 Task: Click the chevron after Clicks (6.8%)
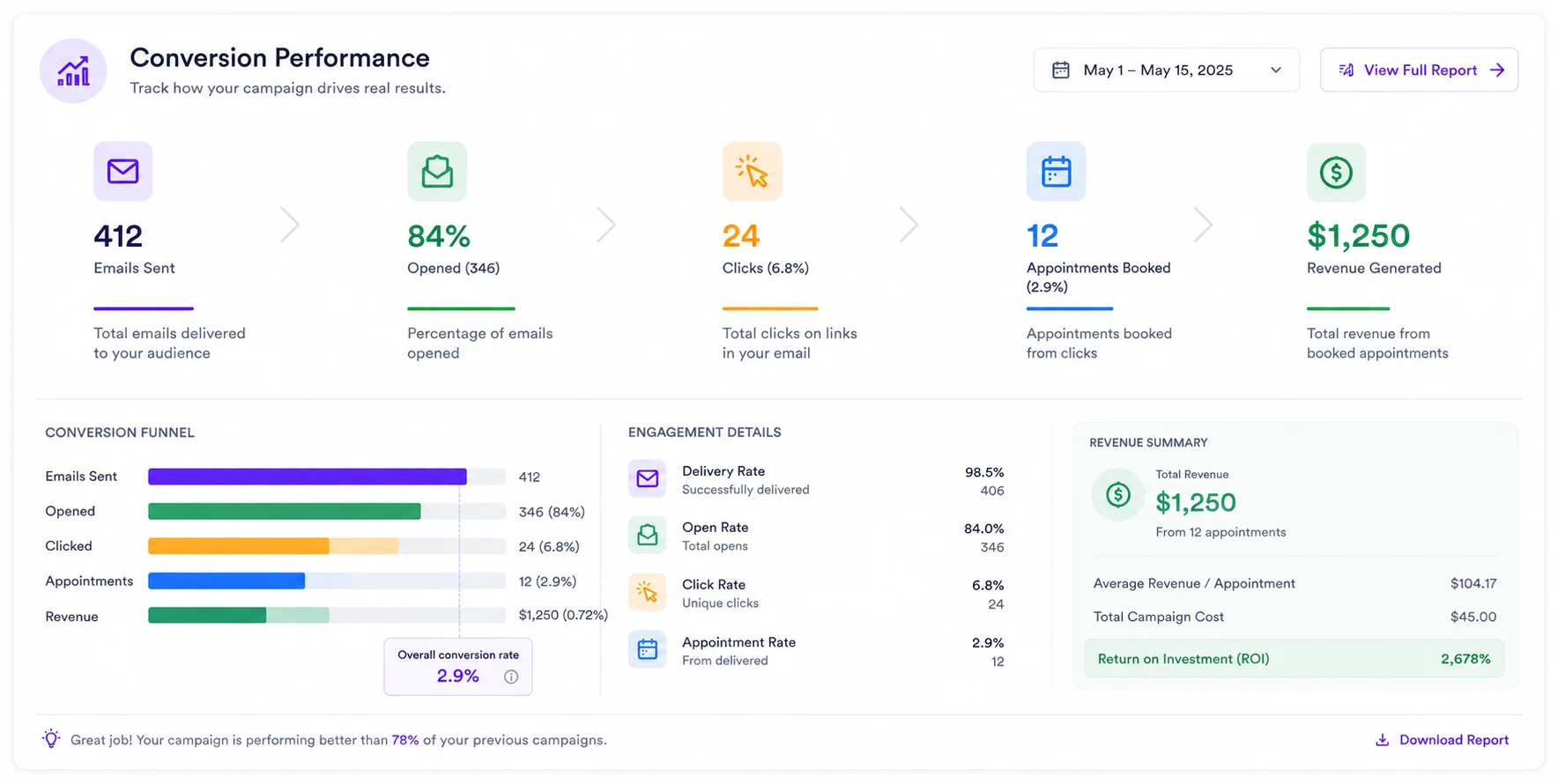[909, 225]
